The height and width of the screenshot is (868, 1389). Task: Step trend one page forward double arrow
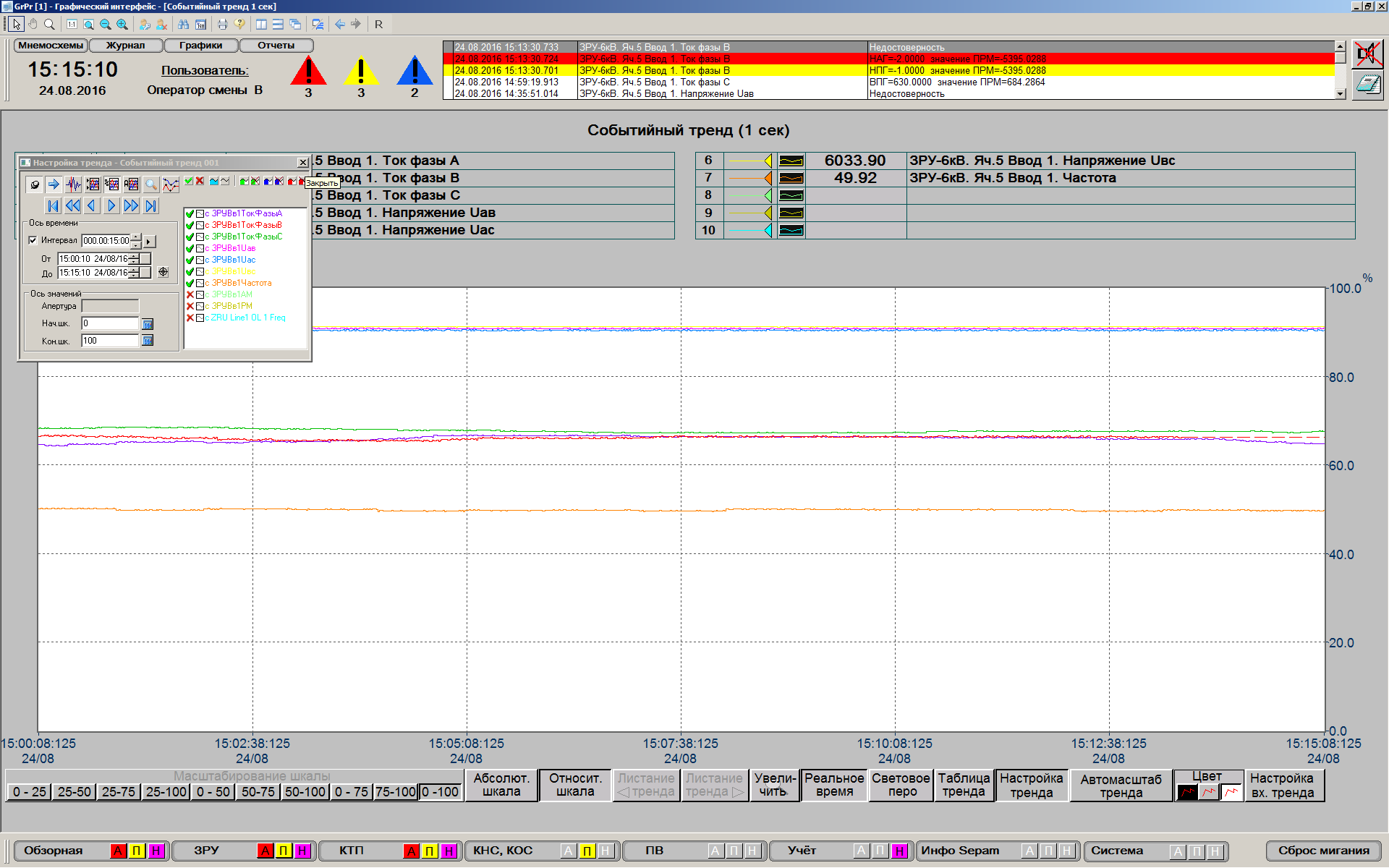(131, 205)
